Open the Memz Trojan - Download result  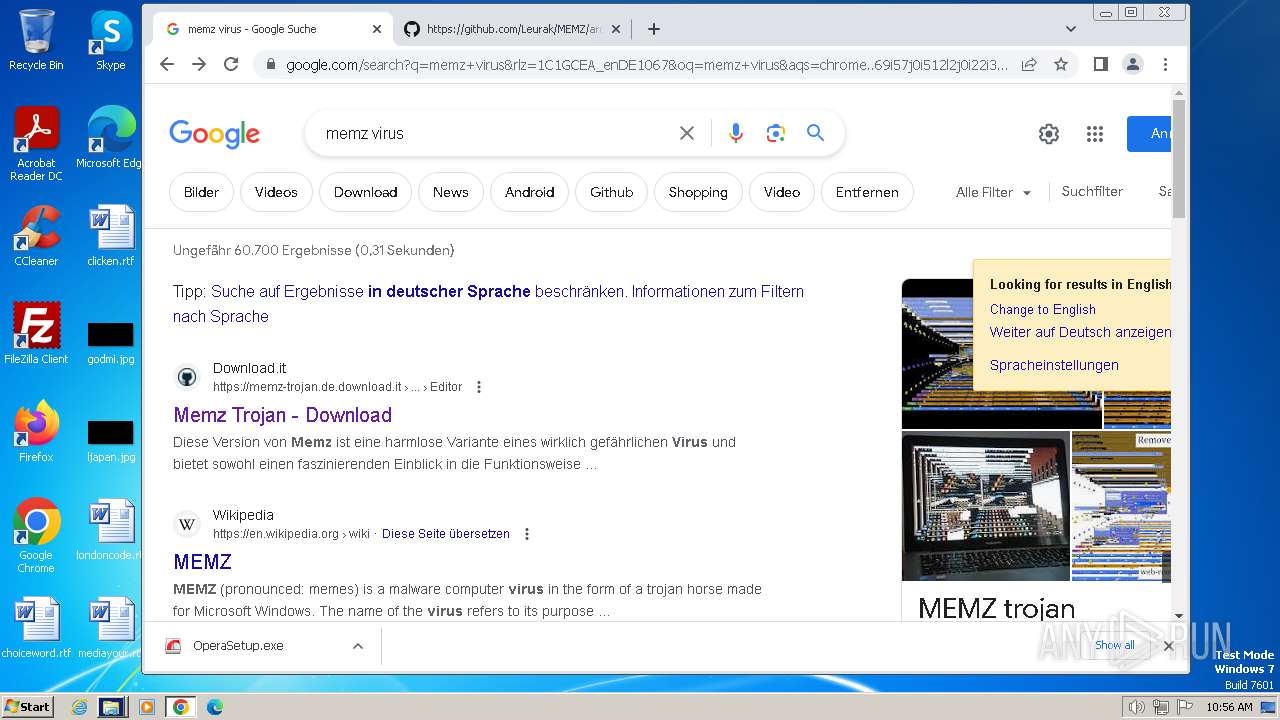282,415
